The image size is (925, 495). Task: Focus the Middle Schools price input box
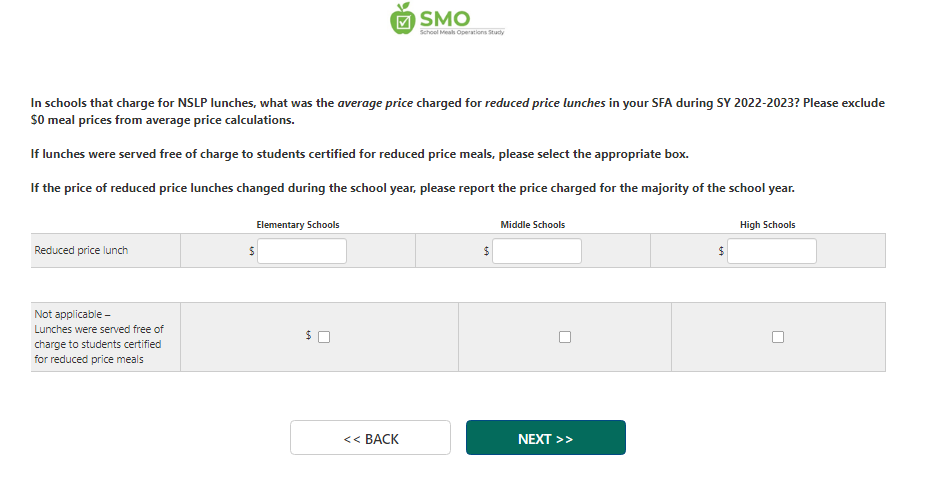pyautogui.click(x=536, y=251)
